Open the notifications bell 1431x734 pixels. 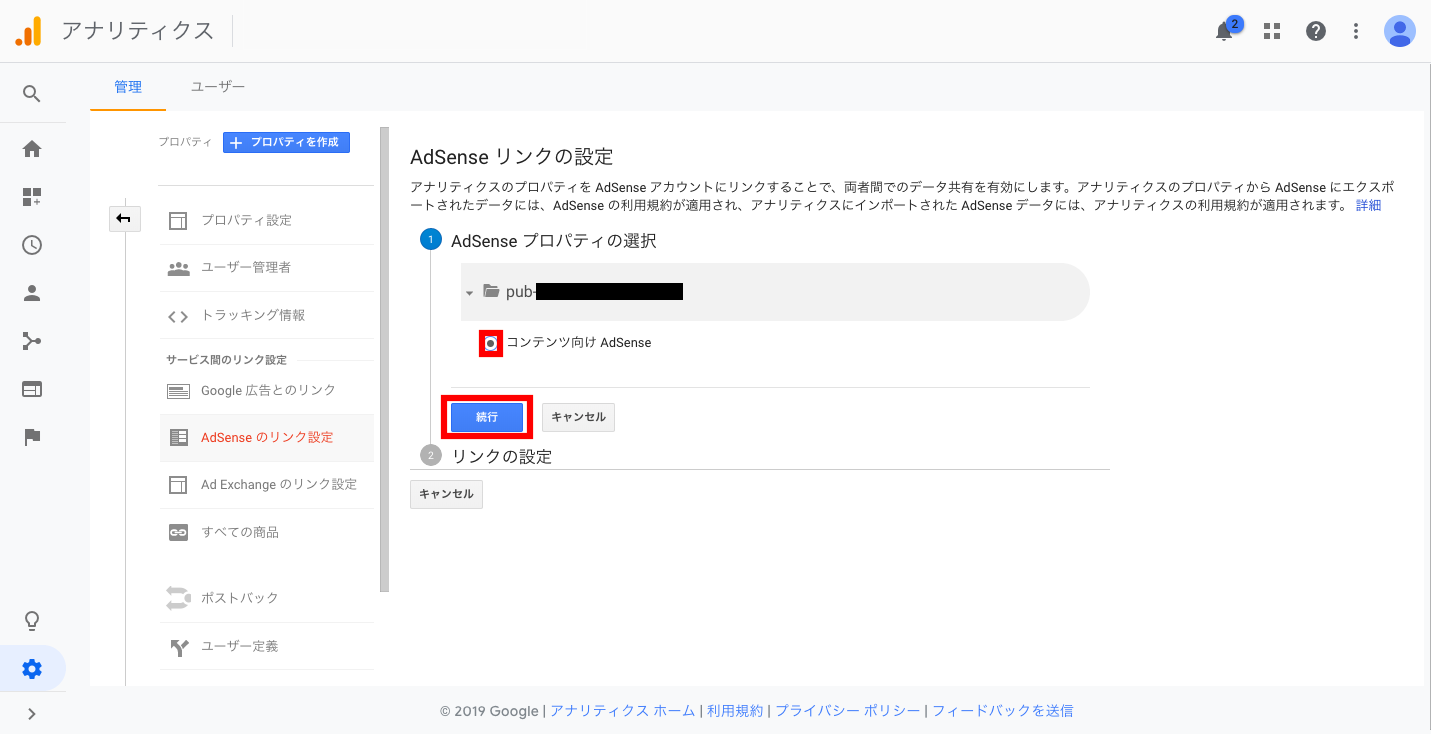[1225, 31]
